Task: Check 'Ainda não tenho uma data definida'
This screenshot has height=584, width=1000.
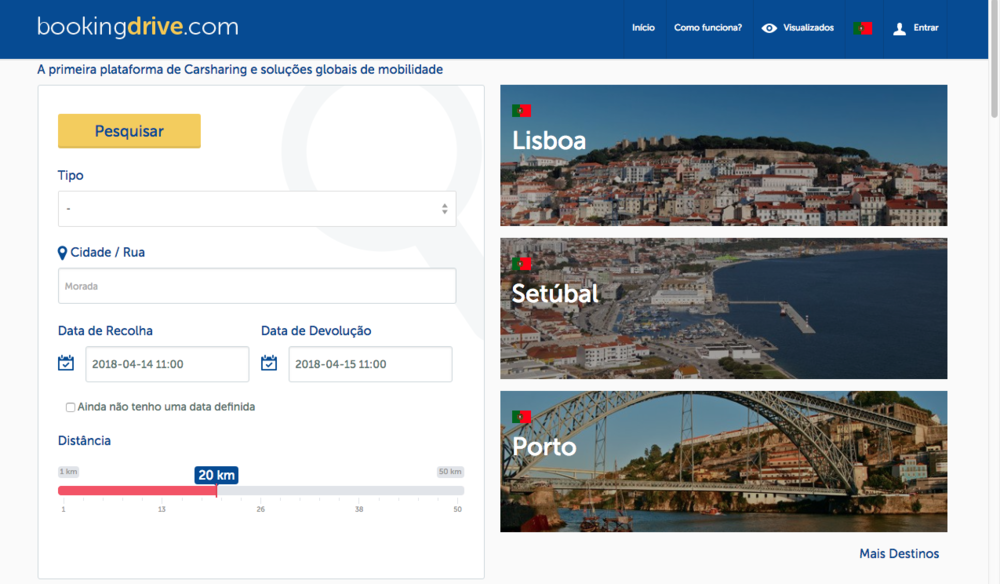Action: click(71, 407)
